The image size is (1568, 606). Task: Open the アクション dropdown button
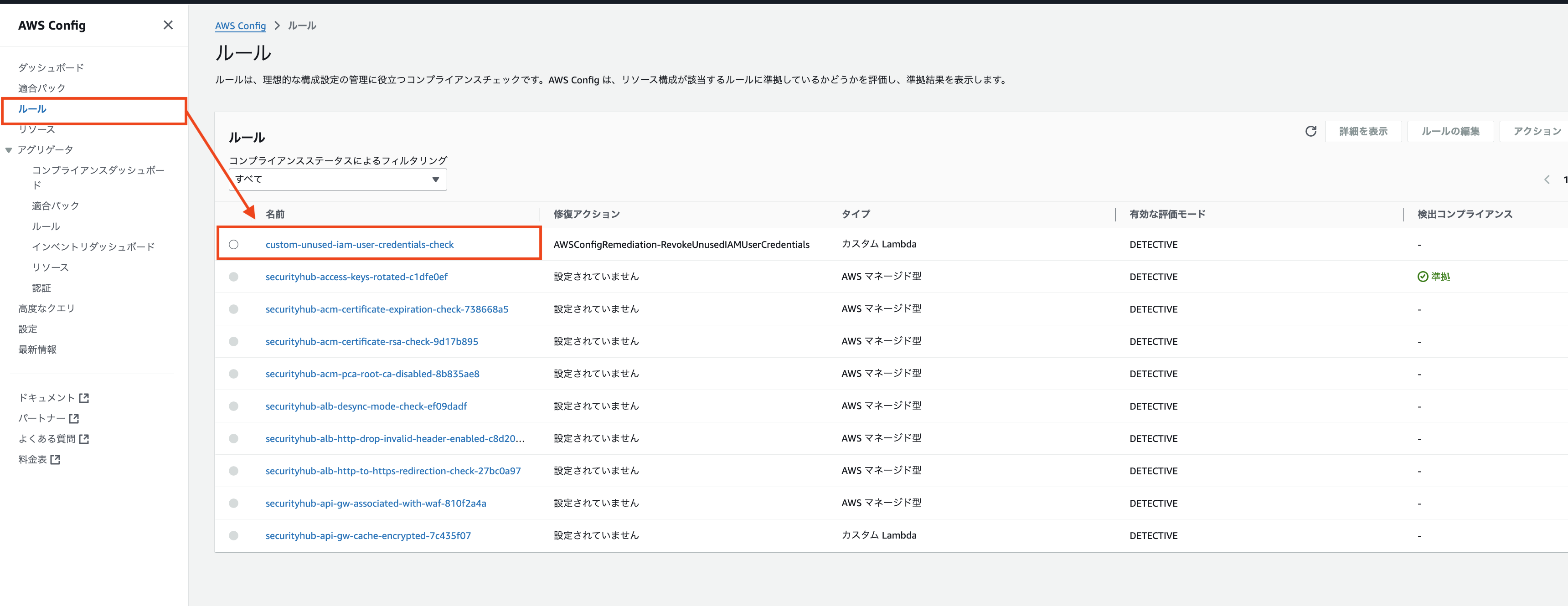[x=1534, y=131]
